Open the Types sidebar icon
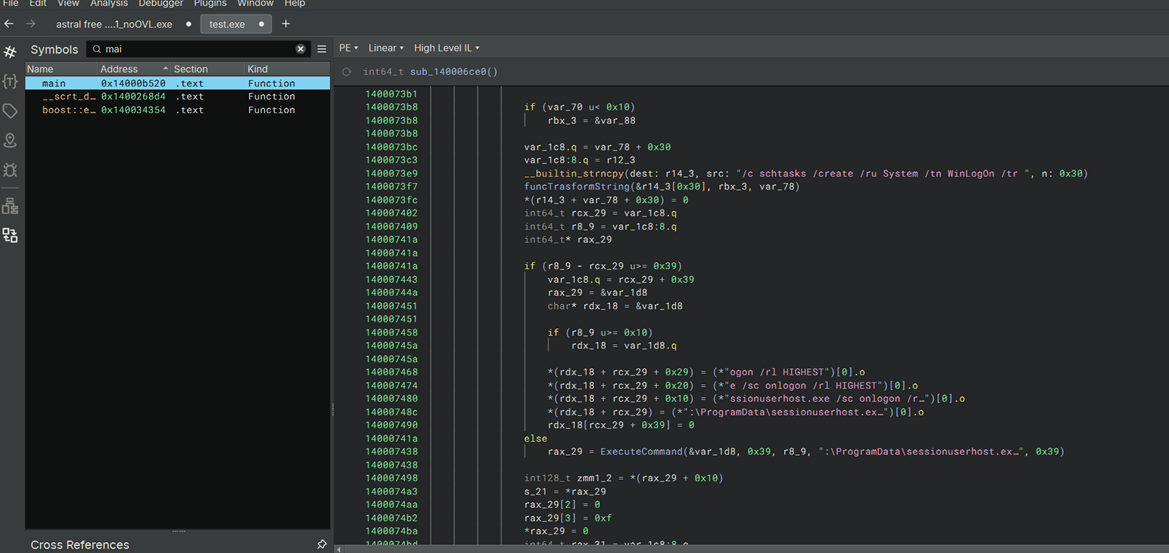Image resolution: width=1169 pixels, height=553 pixels. pyautogui.click(x=10, y=81)
